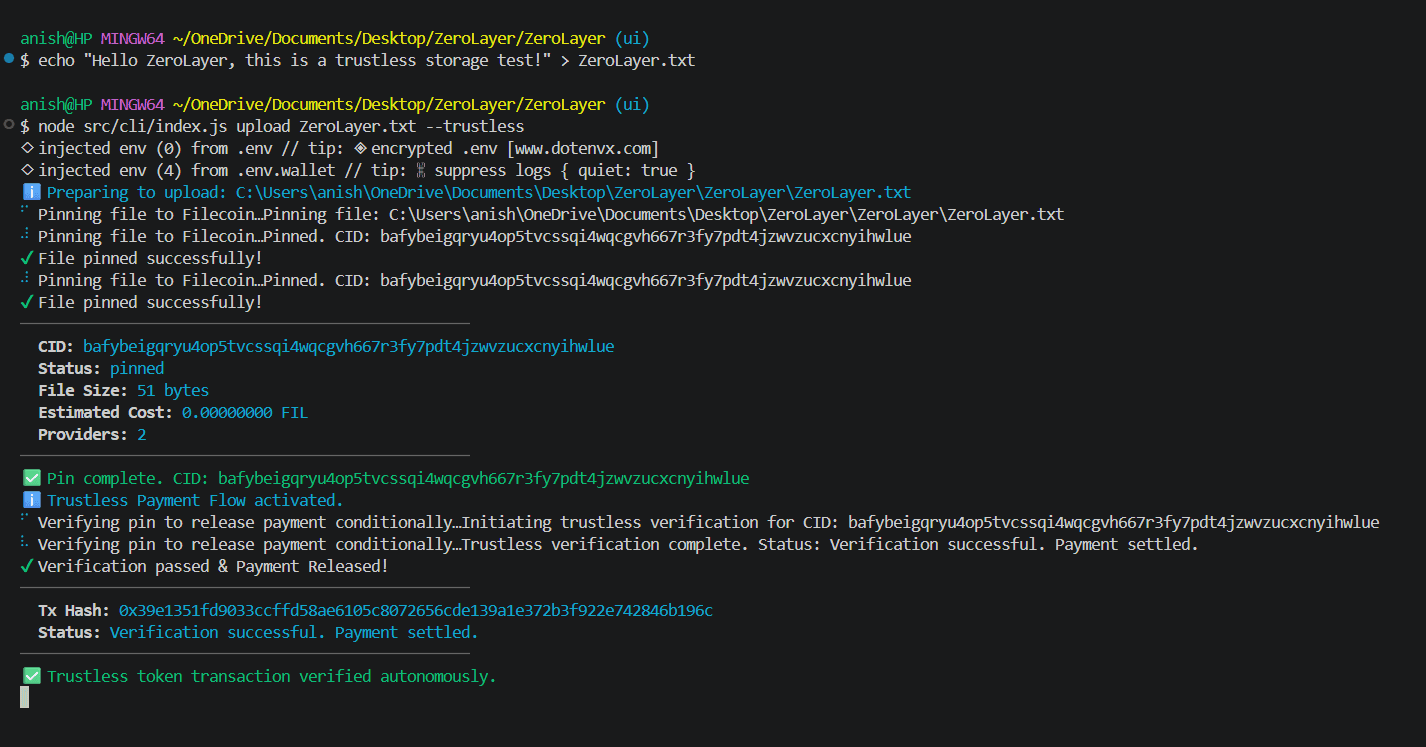Click the blue filled dot beside the echo command
The image size is (1426, 747).
tap(9, 60)
